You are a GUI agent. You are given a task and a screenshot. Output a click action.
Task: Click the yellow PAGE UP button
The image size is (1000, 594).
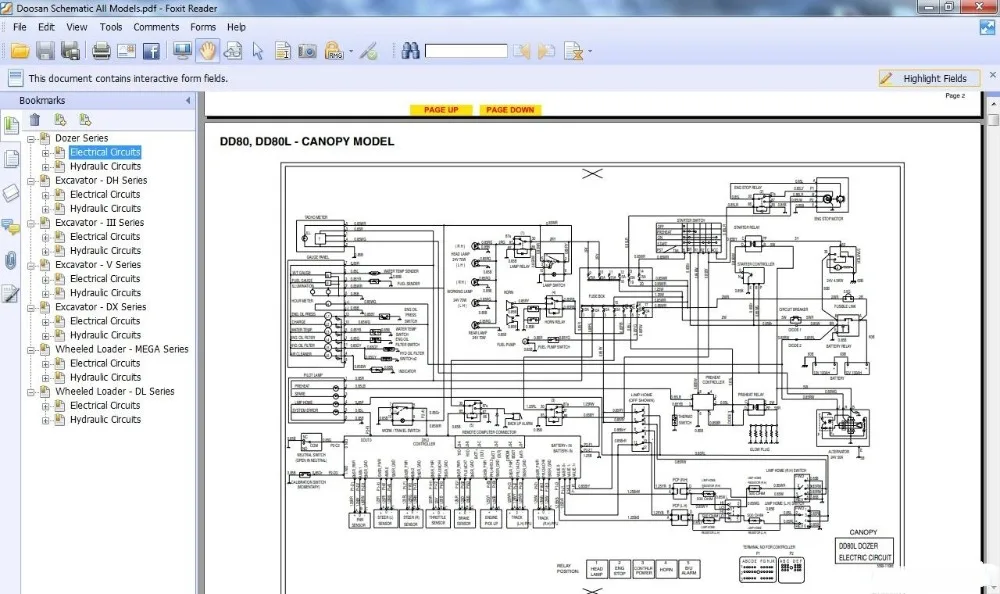441,110
